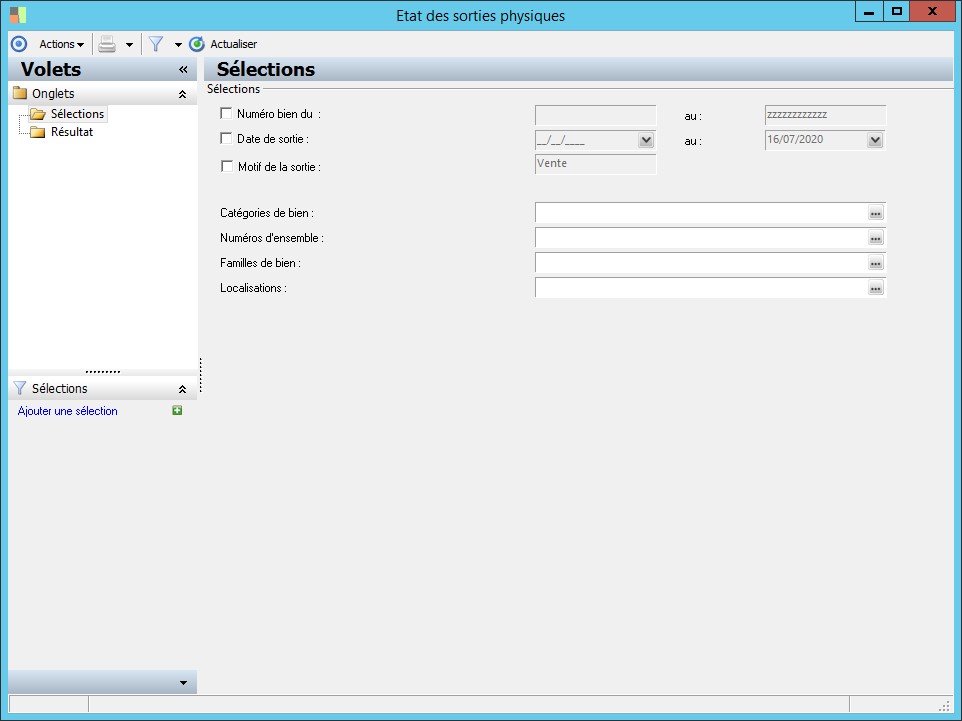Open Localisations browse button
This screenshot has height=721, width=962.
(x=875, y=288)
